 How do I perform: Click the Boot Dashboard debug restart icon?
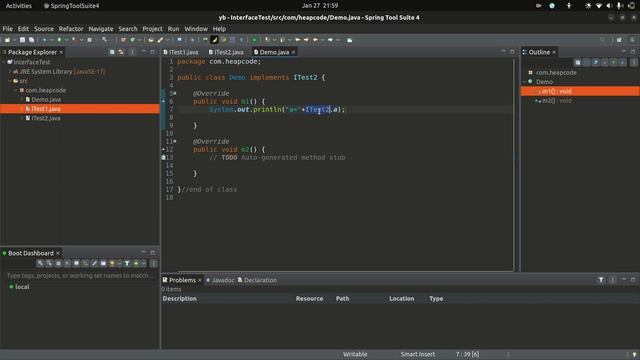pyautogui.click(x=49, y=264)
